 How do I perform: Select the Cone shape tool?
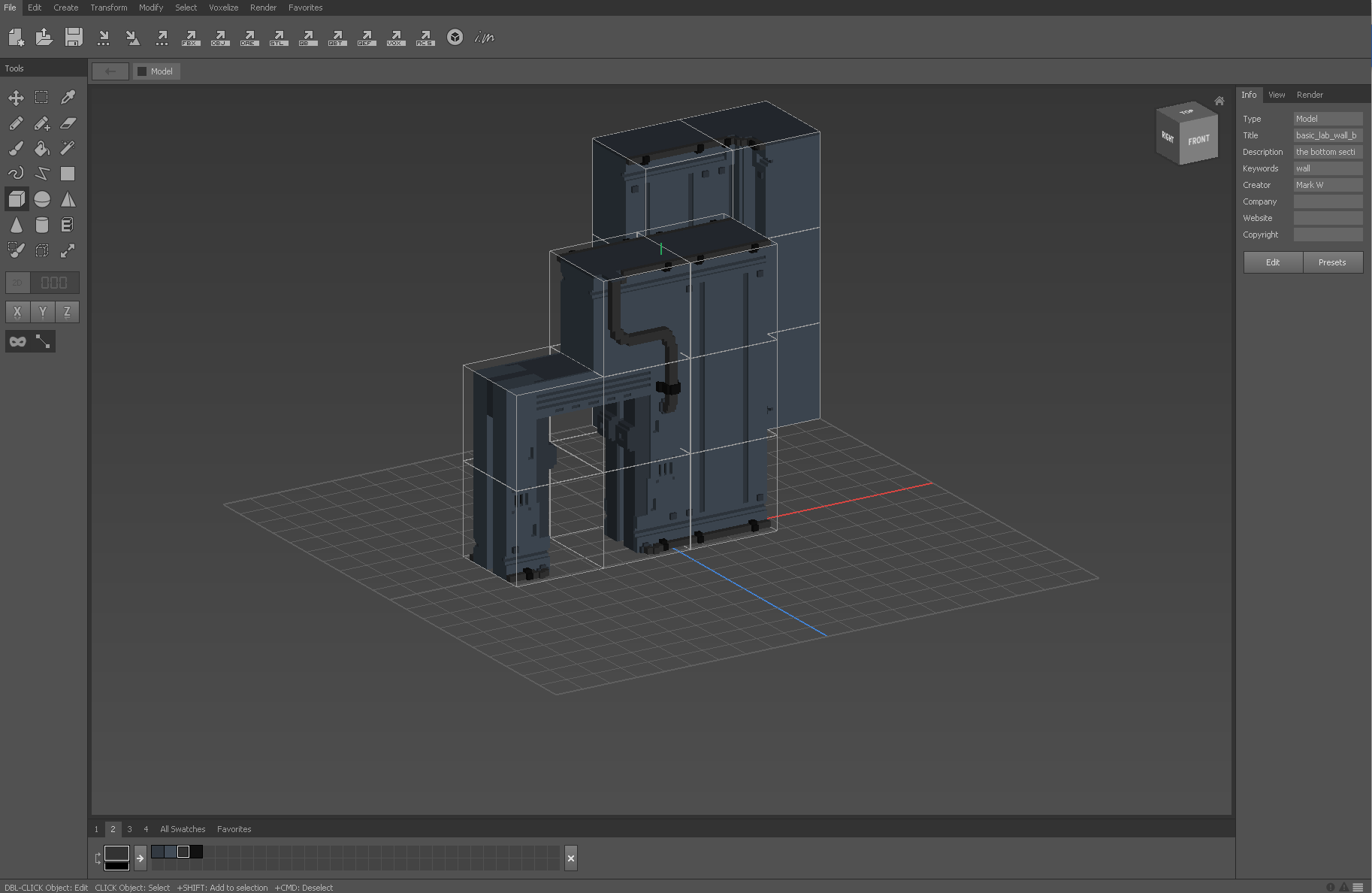click(16, 225)
